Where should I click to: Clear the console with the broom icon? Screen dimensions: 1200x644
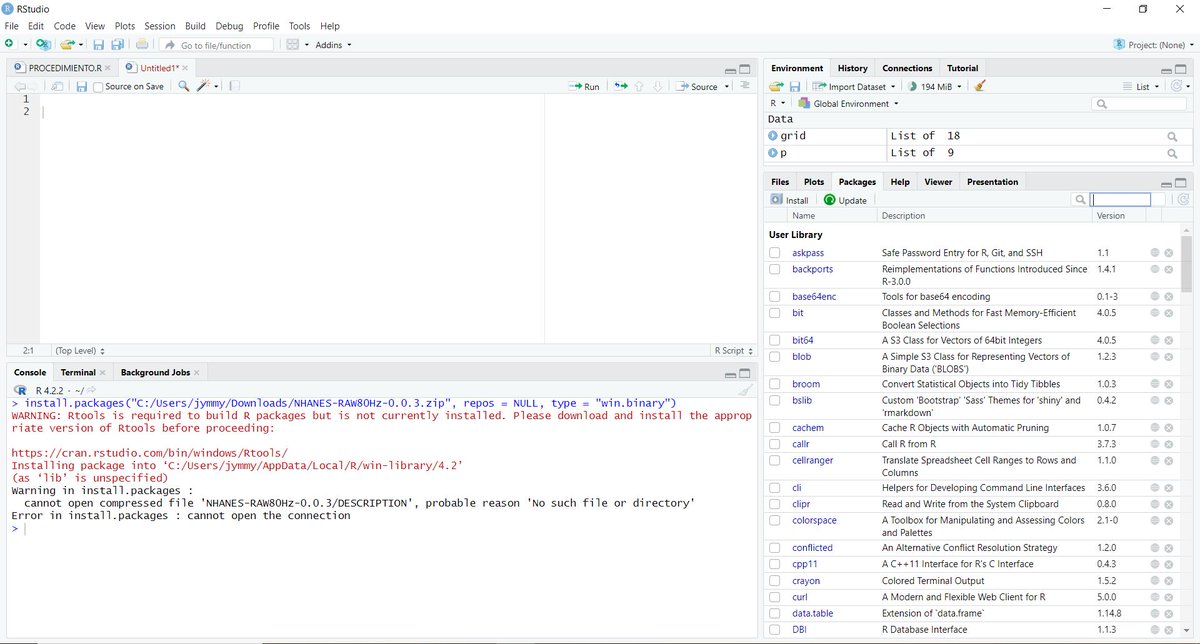[745, 390]
